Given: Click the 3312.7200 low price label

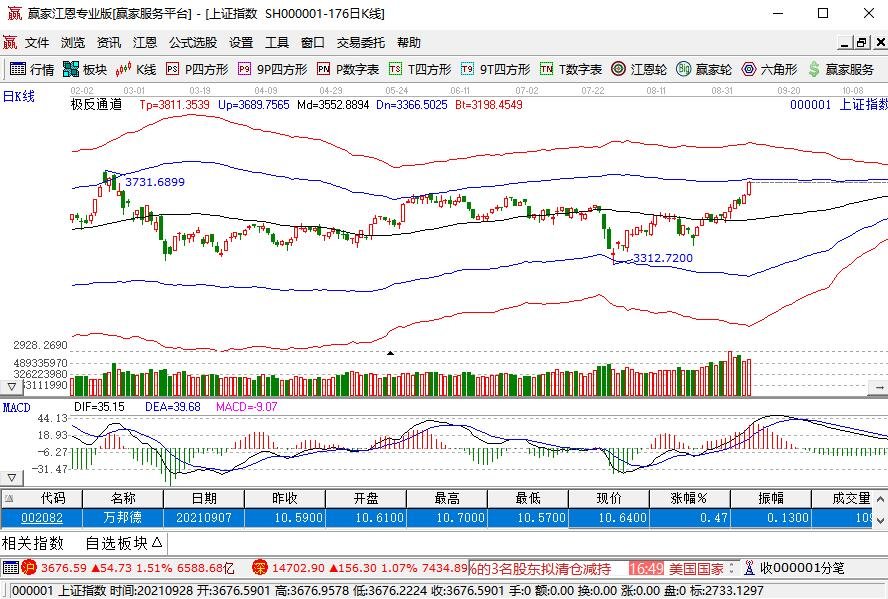Looking at the screenshot, I should pos(663,258).
